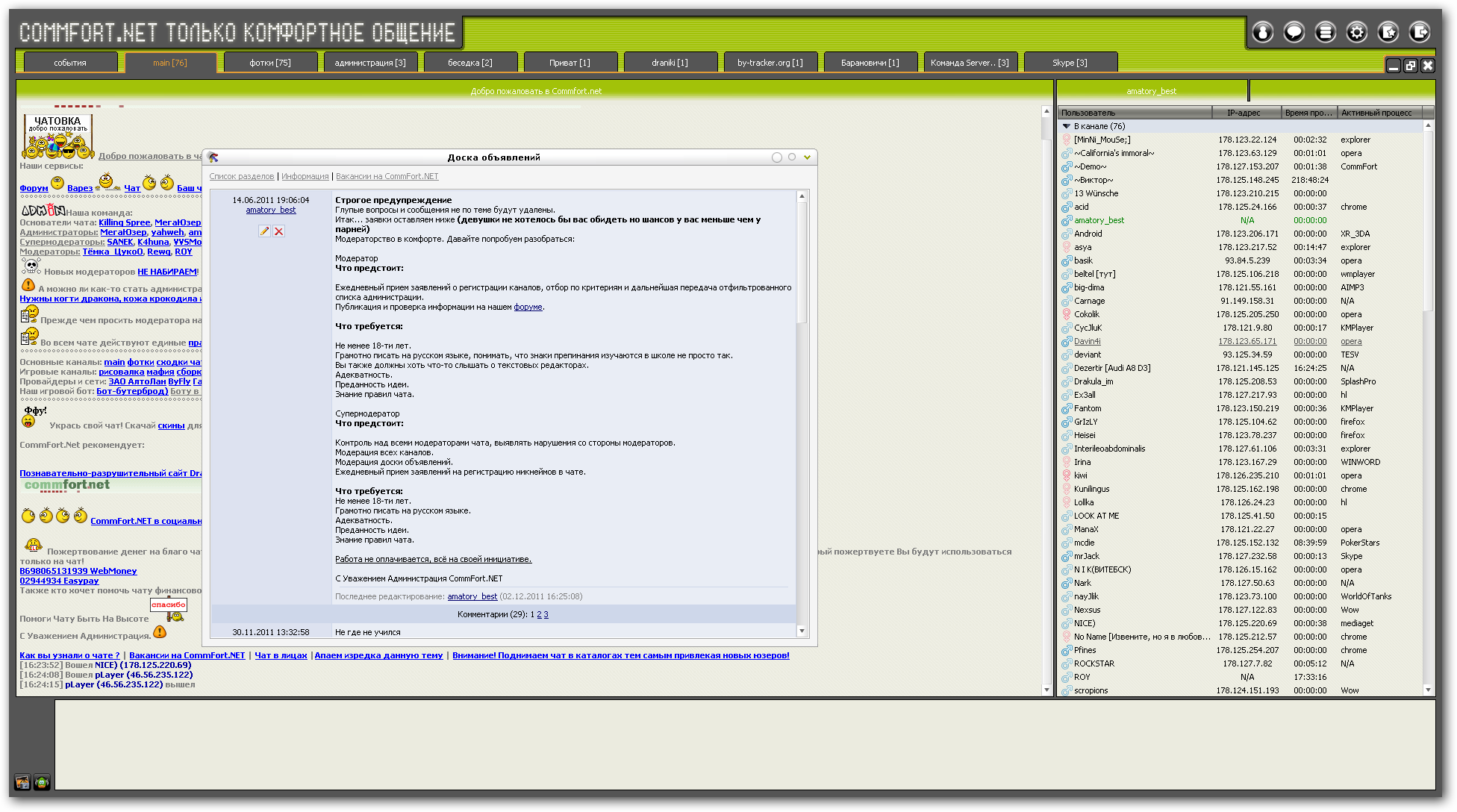Select user Dezertir [Audi A8 D3]
Image resolution: width=1457 pixels, height=812 pixels.
[x=1112, y=368]
